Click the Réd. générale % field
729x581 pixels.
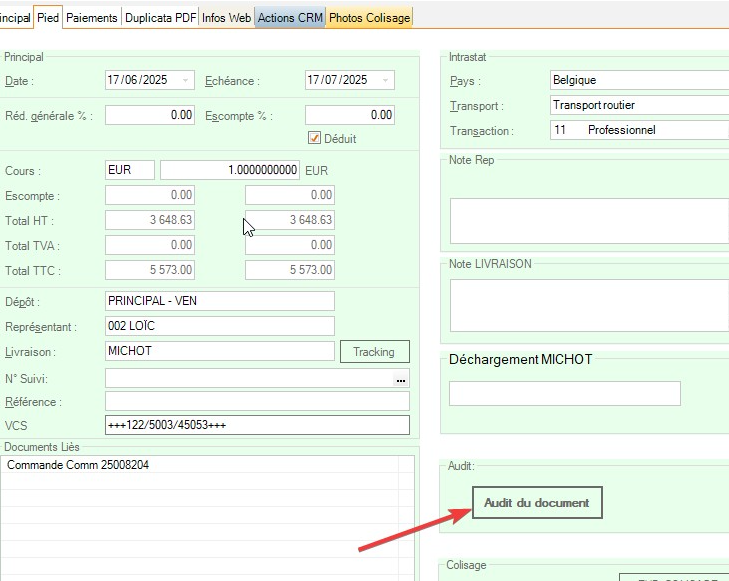coord(150,115)
